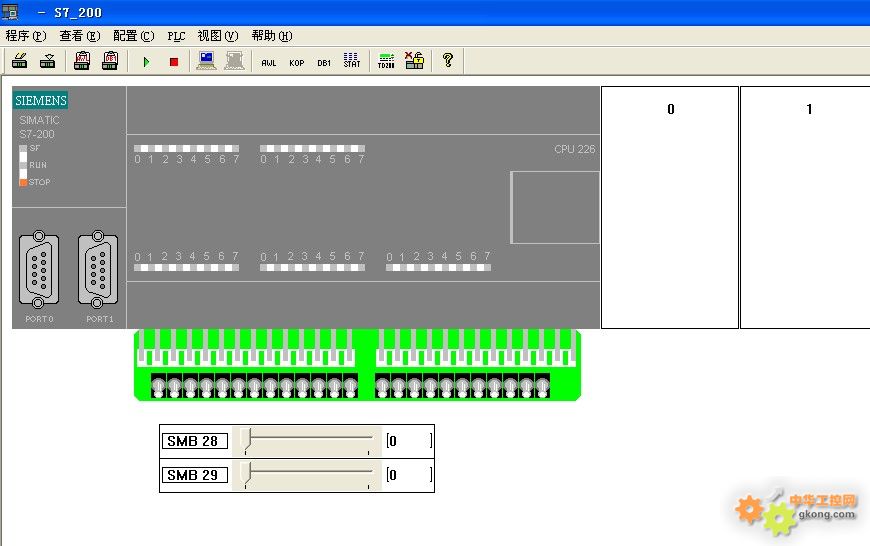Click the question mark help icon
Image resolution: width=870 pixels, height=546 pixels.
448,60
